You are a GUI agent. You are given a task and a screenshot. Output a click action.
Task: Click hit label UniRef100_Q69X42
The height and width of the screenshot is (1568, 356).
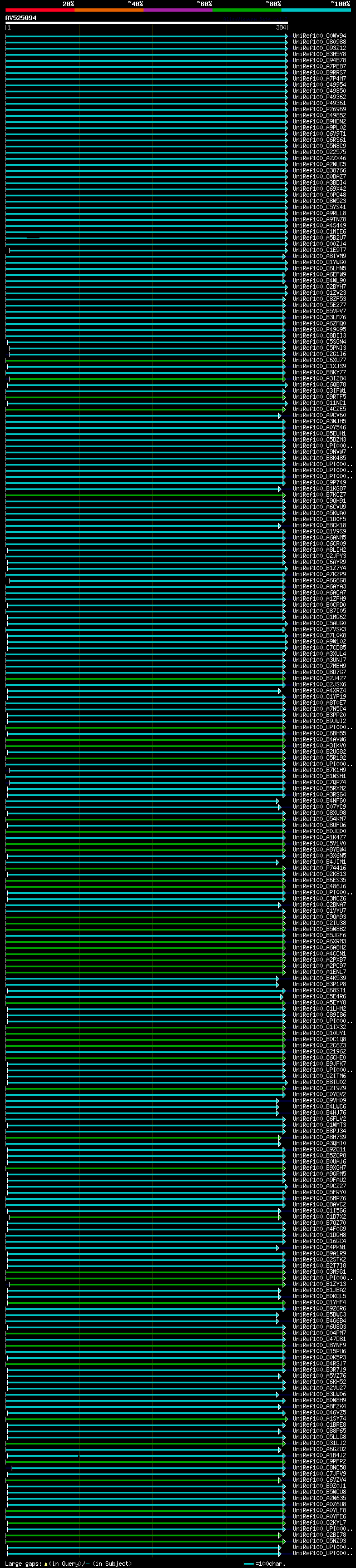(319, 189)
